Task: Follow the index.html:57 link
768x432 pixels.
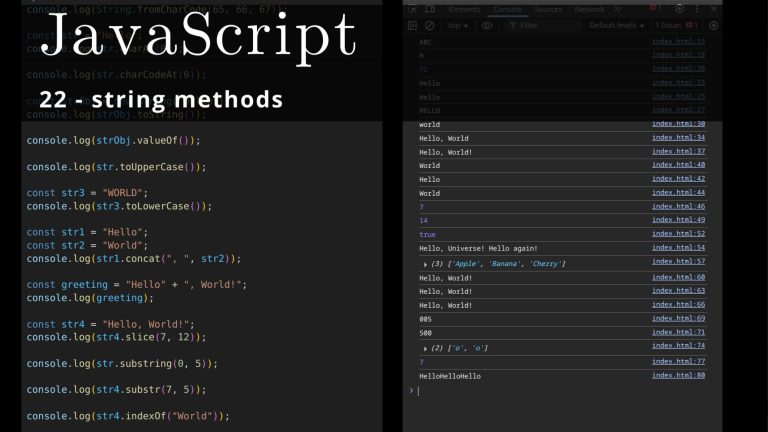Action: pyautogui.click(x=678, y=261)
